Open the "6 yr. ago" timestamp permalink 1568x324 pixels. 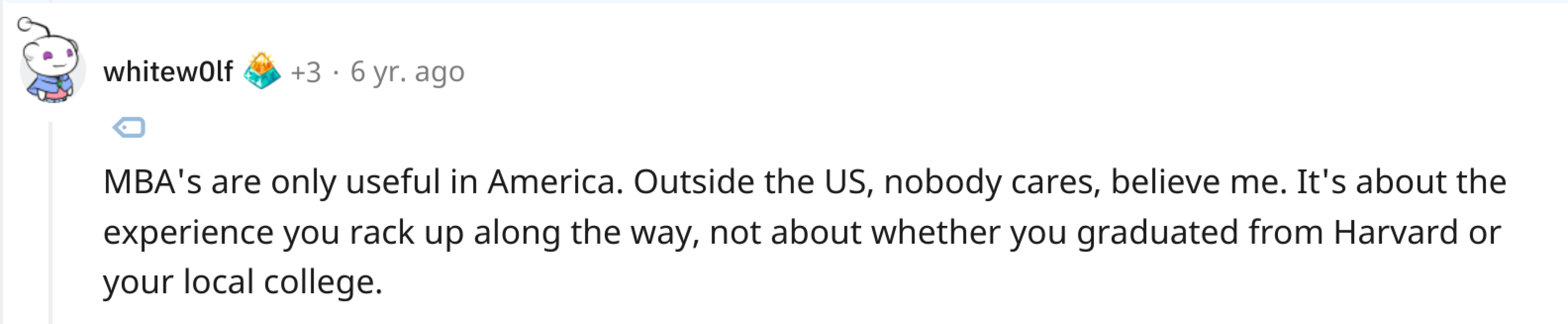coord(407,72)
